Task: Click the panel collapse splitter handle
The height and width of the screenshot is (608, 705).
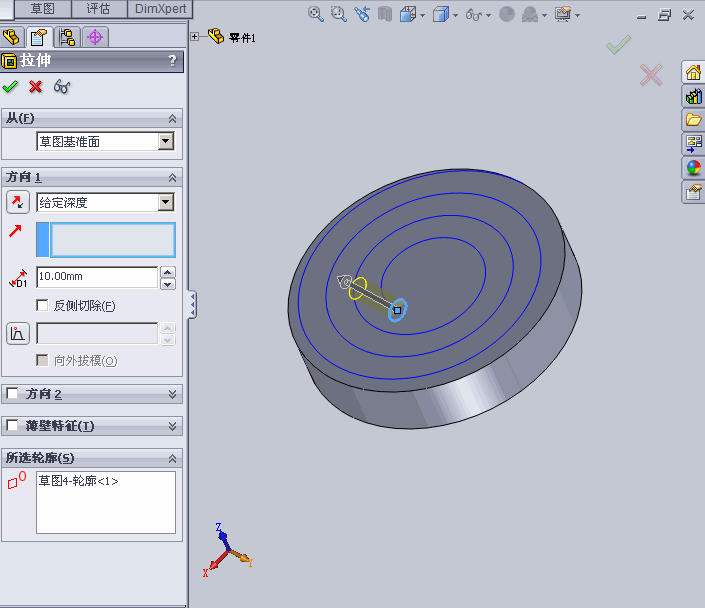Action: 192,304
